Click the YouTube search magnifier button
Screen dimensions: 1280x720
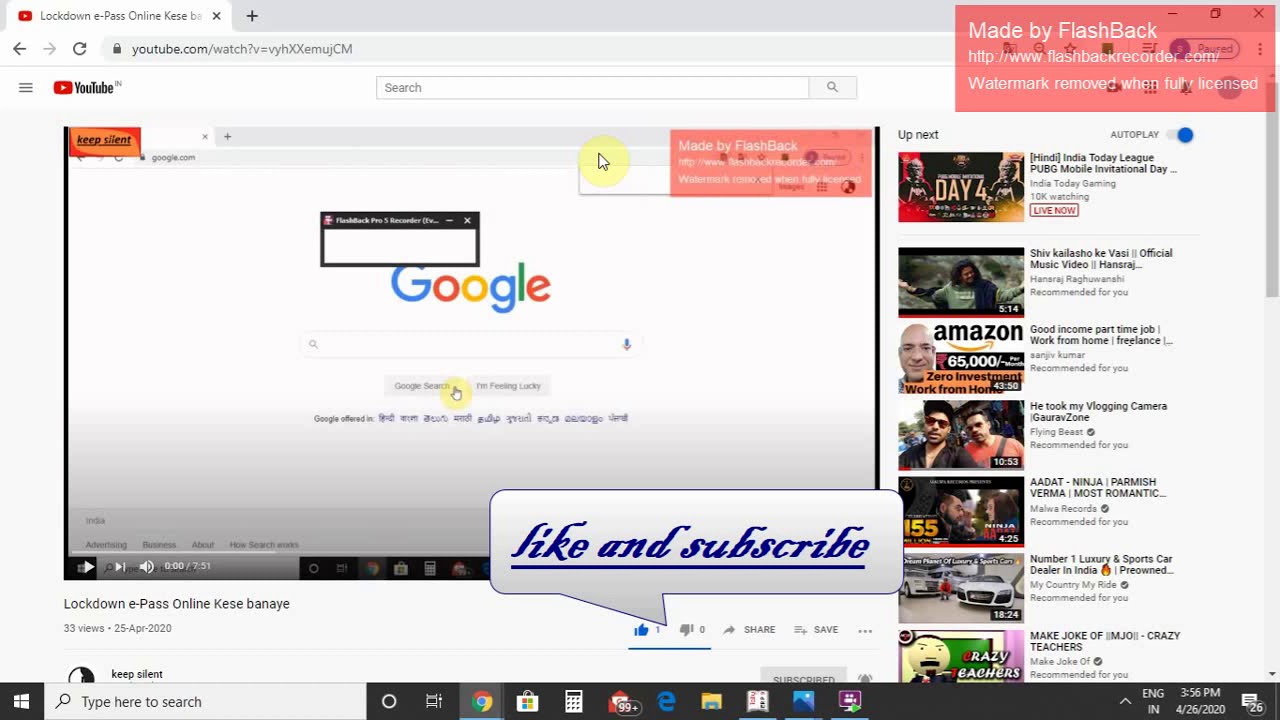point(832,88)
